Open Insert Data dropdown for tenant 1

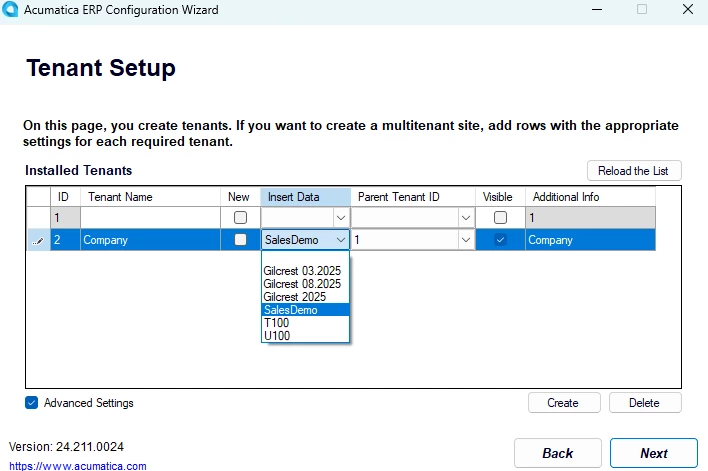[341, 218]
